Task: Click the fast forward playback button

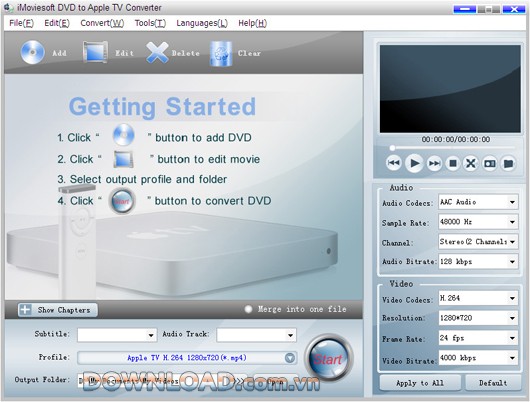Action: point(434,164)
